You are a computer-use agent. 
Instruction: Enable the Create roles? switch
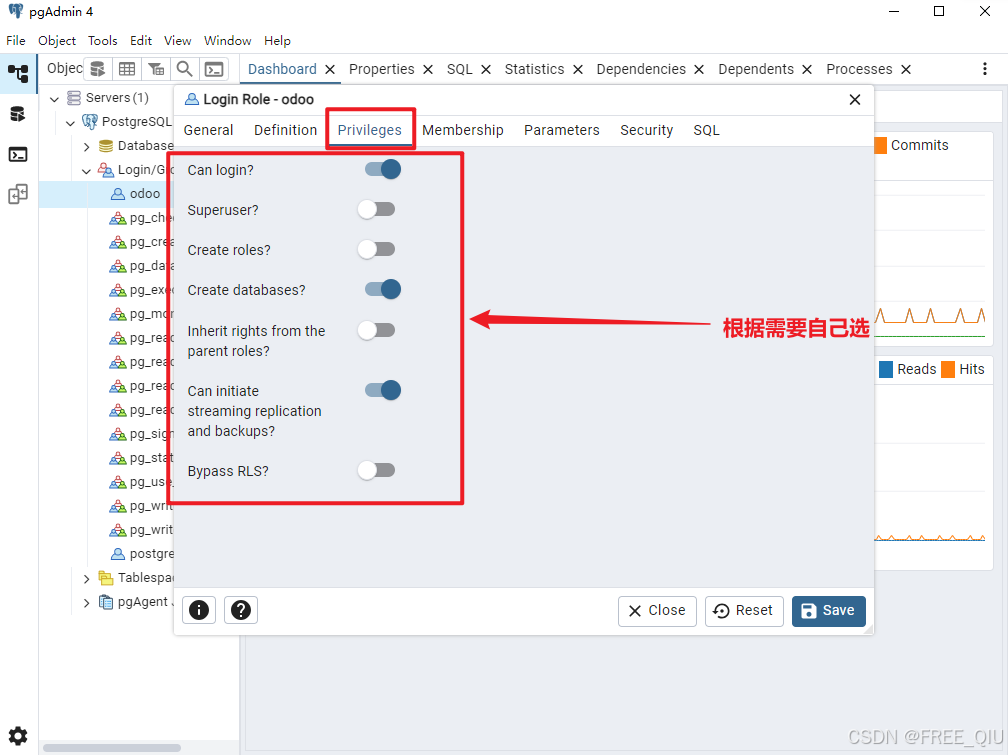377,249
